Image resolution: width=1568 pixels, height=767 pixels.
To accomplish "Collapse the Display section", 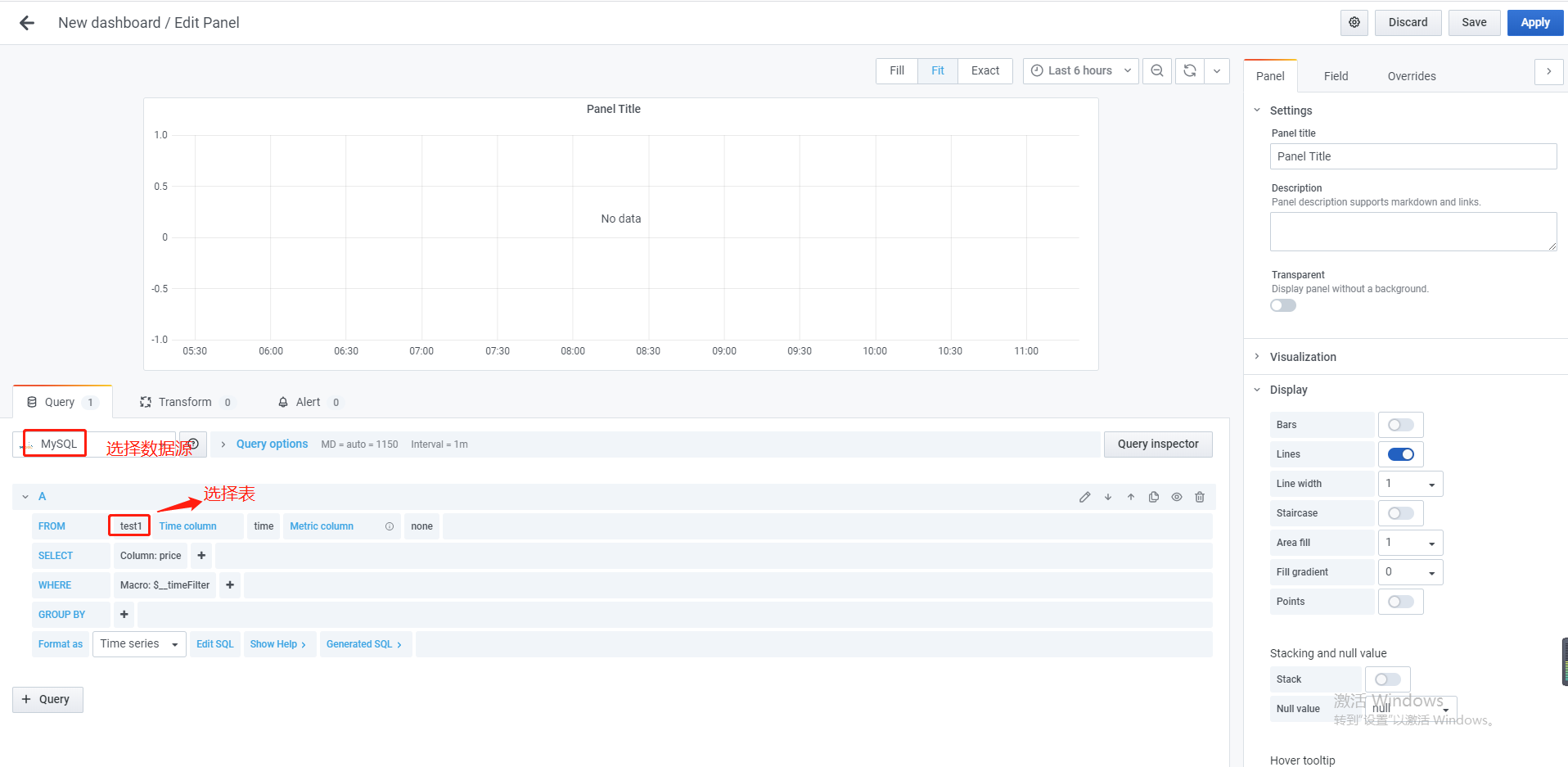I will click(1289, 390).
